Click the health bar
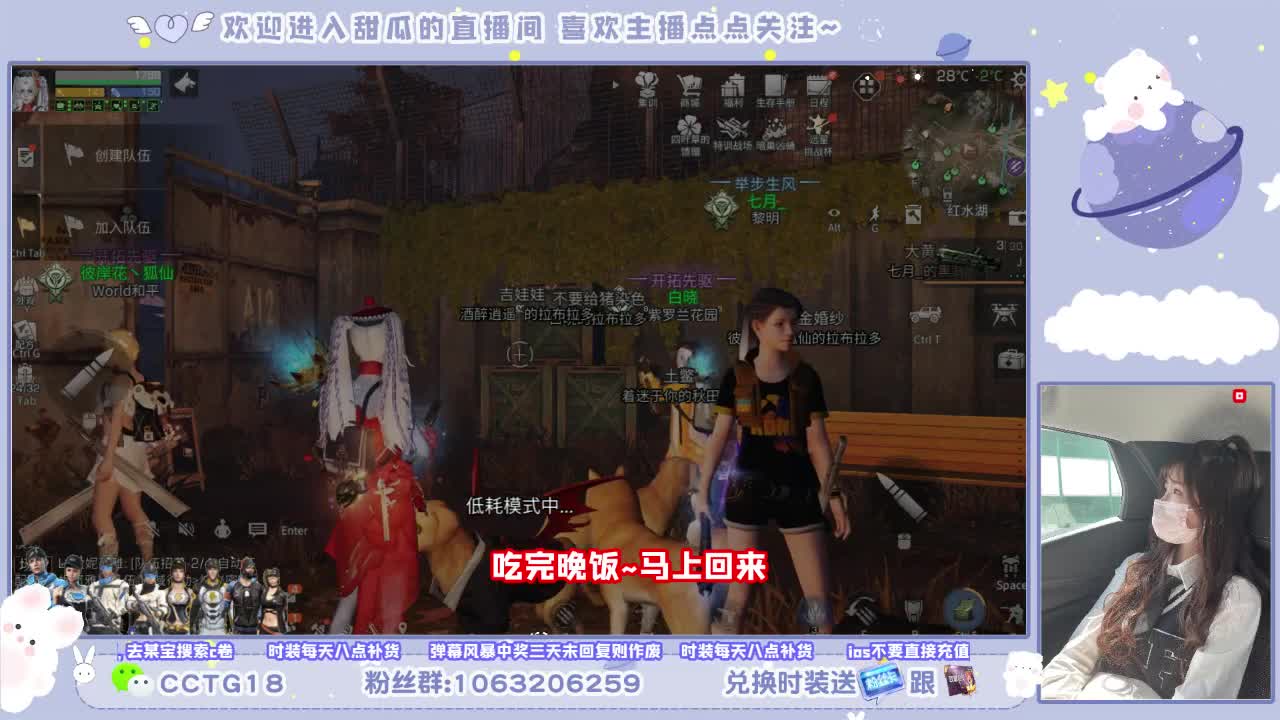Image resolution: width=1280 pixels, height=720 pixels. 108,76
